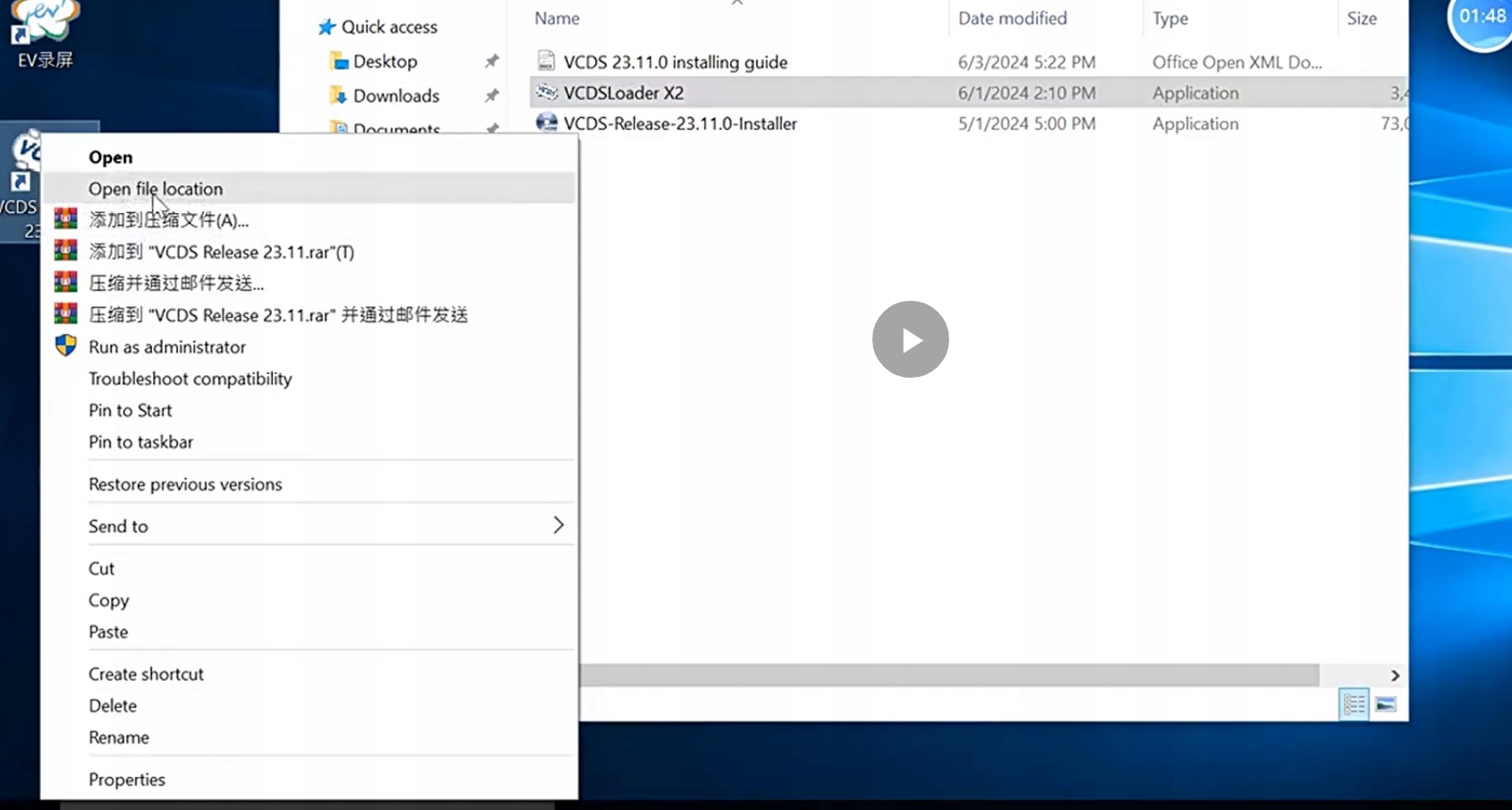Click the 01:48 timer badge
The width and height of the screenshot is (1512, 810).
pyautogui.click(x=1481, y=18)
